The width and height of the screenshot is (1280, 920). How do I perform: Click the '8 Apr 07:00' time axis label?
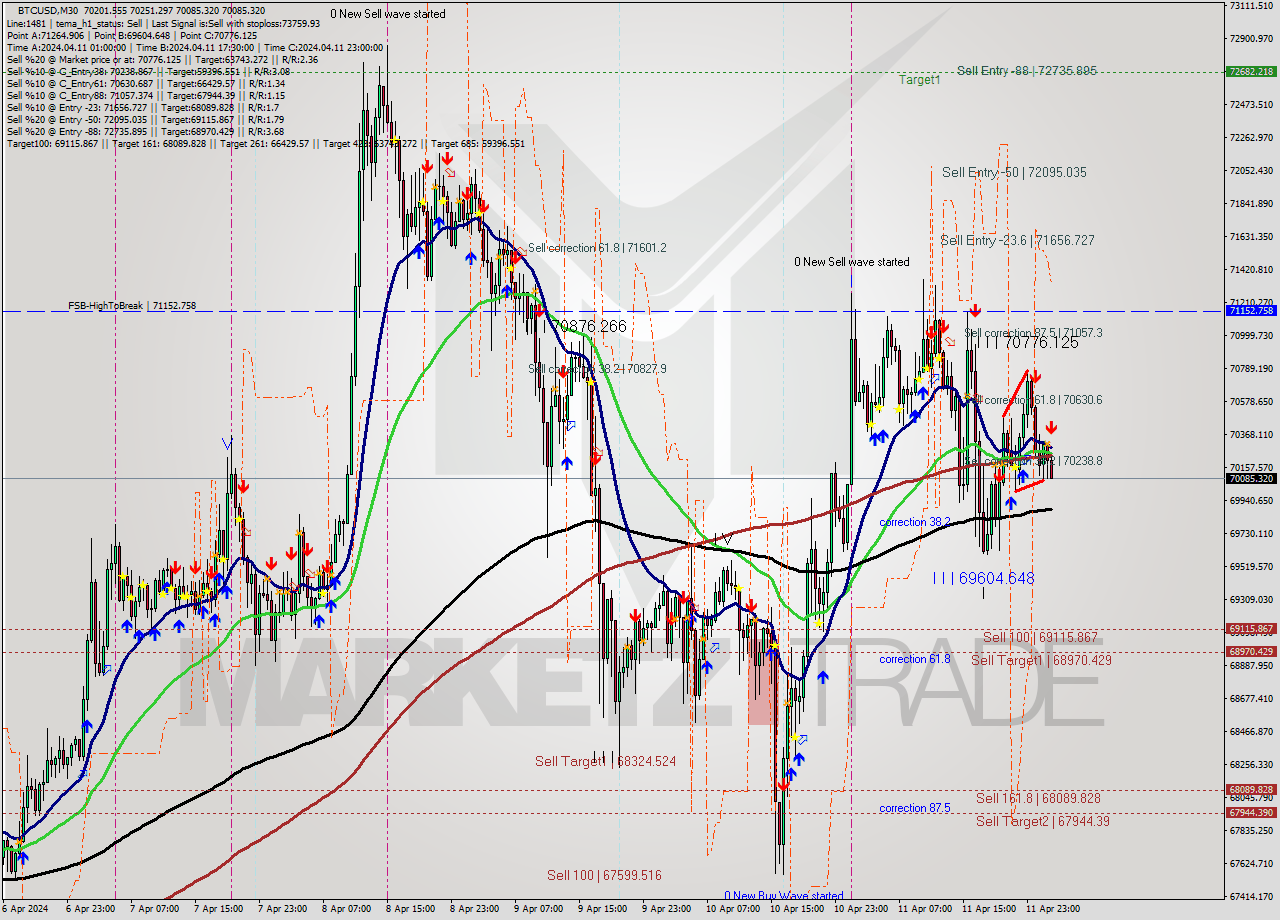click(344, 910)
